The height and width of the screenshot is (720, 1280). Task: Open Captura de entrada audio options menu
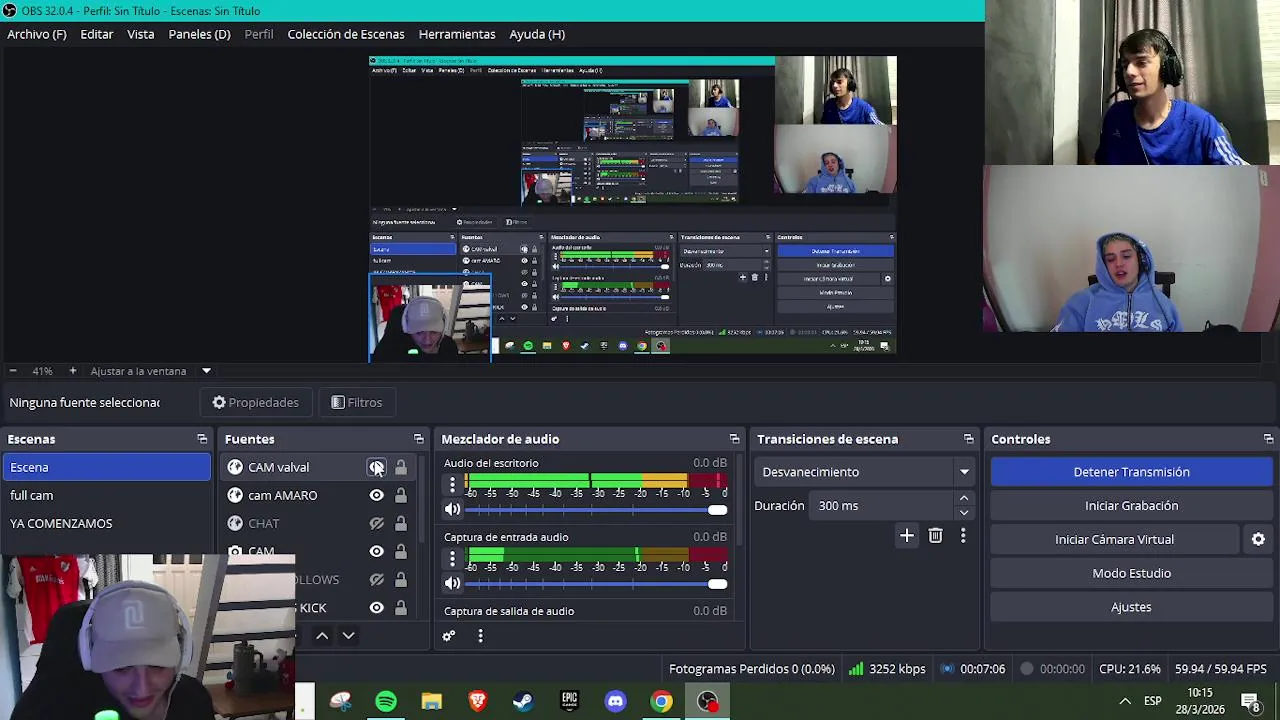pyautogui.click(x=452, y=560)
